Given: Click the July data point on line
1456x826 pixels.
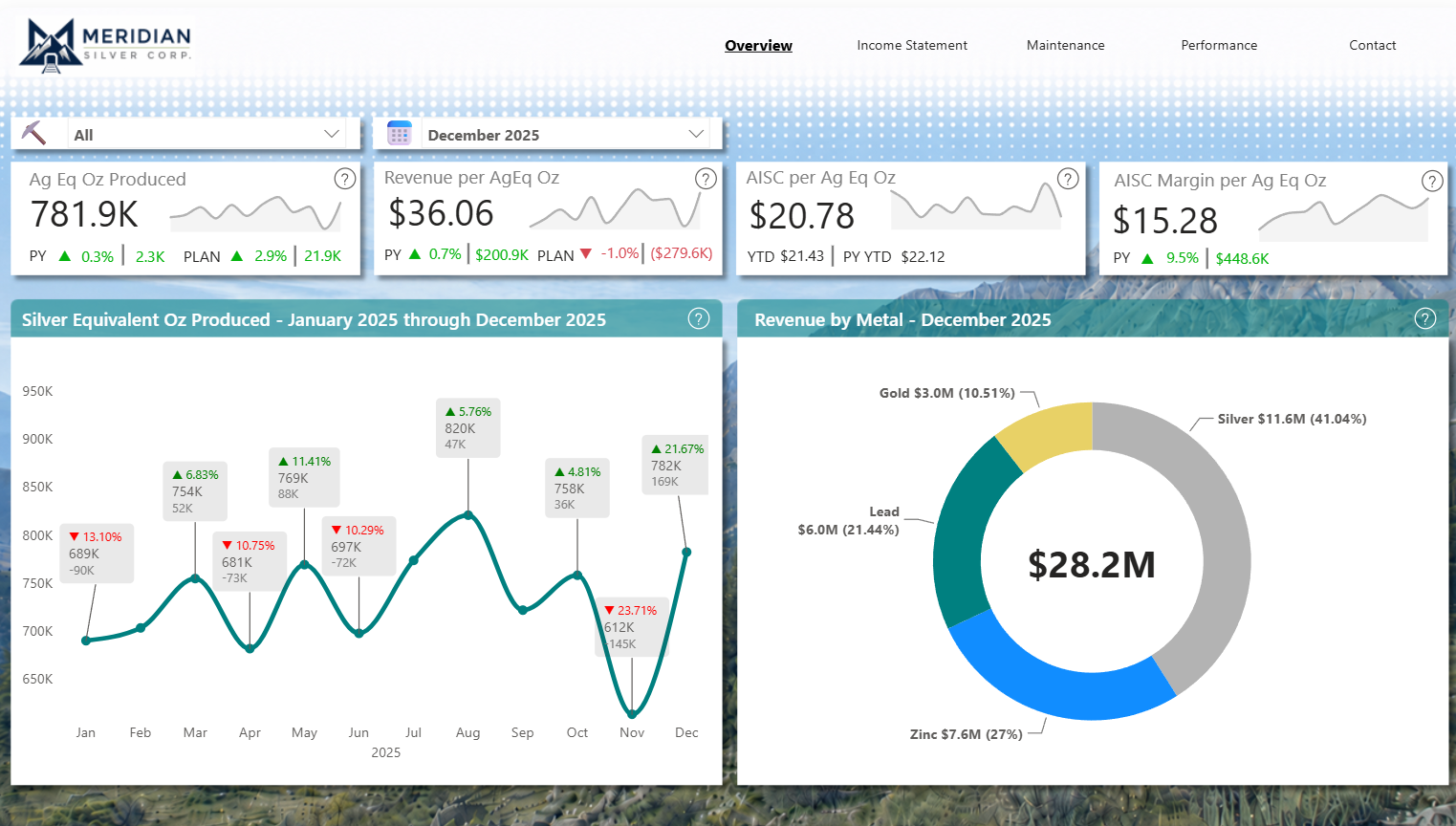Looking at the screenshot, I should click(414, 560).
